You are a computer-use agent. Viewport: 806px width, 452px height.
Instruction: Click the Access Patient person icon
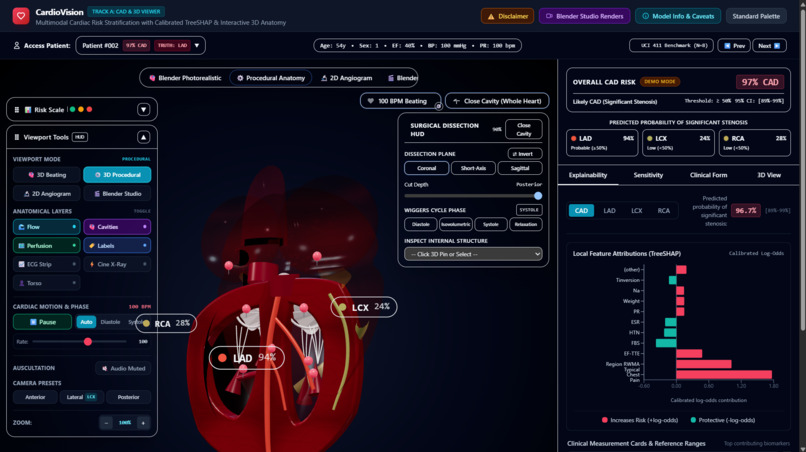tap(16, 45)
